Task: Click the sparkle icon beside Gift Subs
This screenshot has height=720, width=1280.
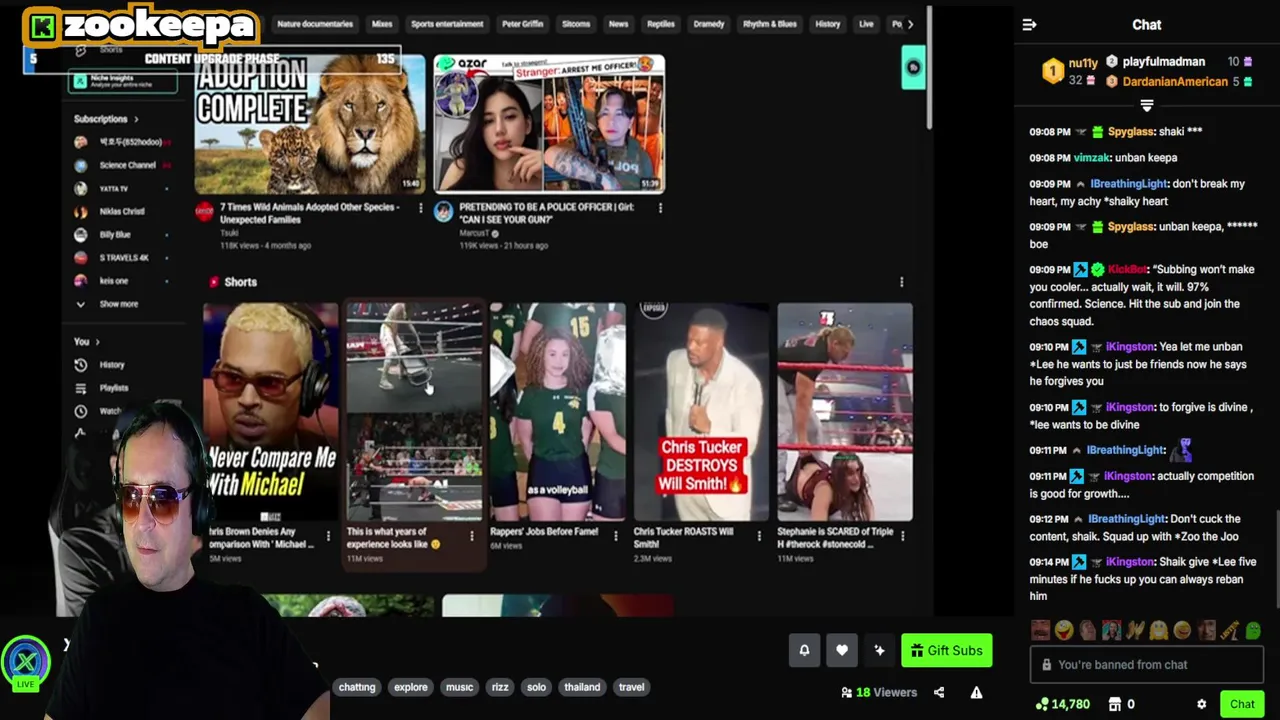Action: tap(879, 650)
